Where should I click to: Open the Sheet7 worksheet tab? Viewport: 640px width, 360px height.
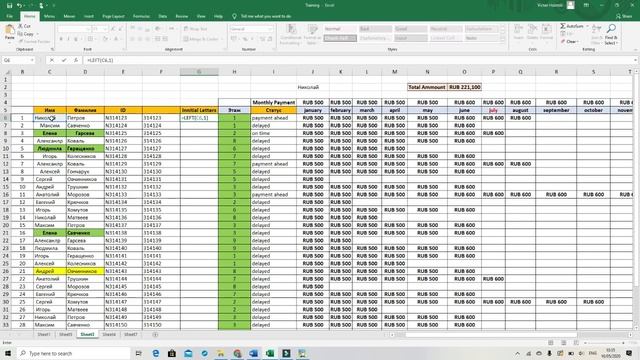pyautogui.click(x=131, y=335)
